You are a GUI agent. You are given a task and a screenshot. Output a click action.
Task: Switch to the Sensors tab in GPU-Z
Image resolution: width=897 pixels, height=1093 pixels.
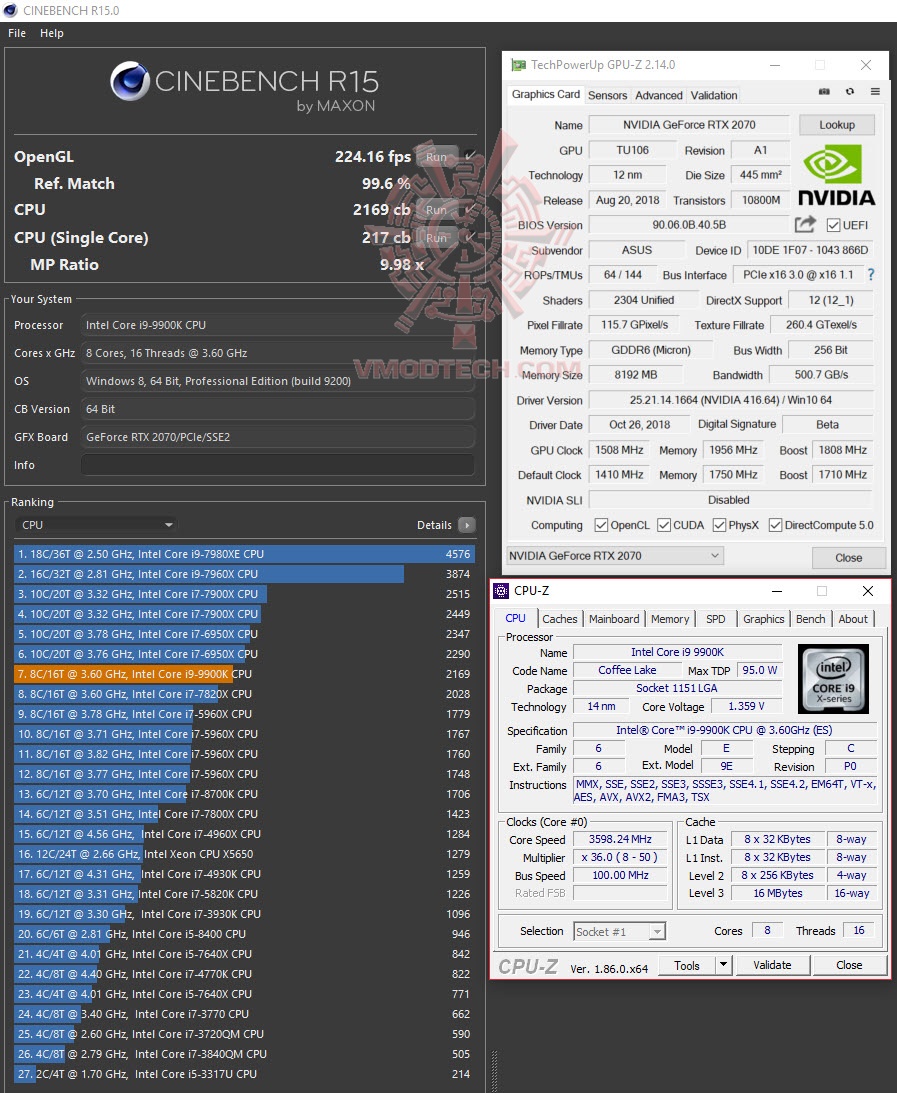[607, 95]
